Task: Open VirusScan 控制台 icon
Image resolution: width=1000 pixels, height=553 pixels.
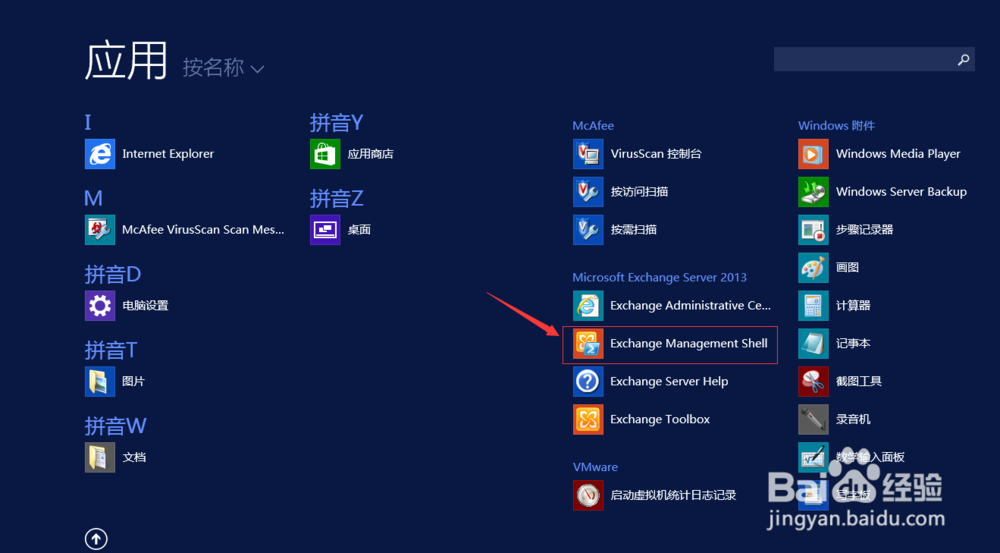Action: (x=588, y=154)
